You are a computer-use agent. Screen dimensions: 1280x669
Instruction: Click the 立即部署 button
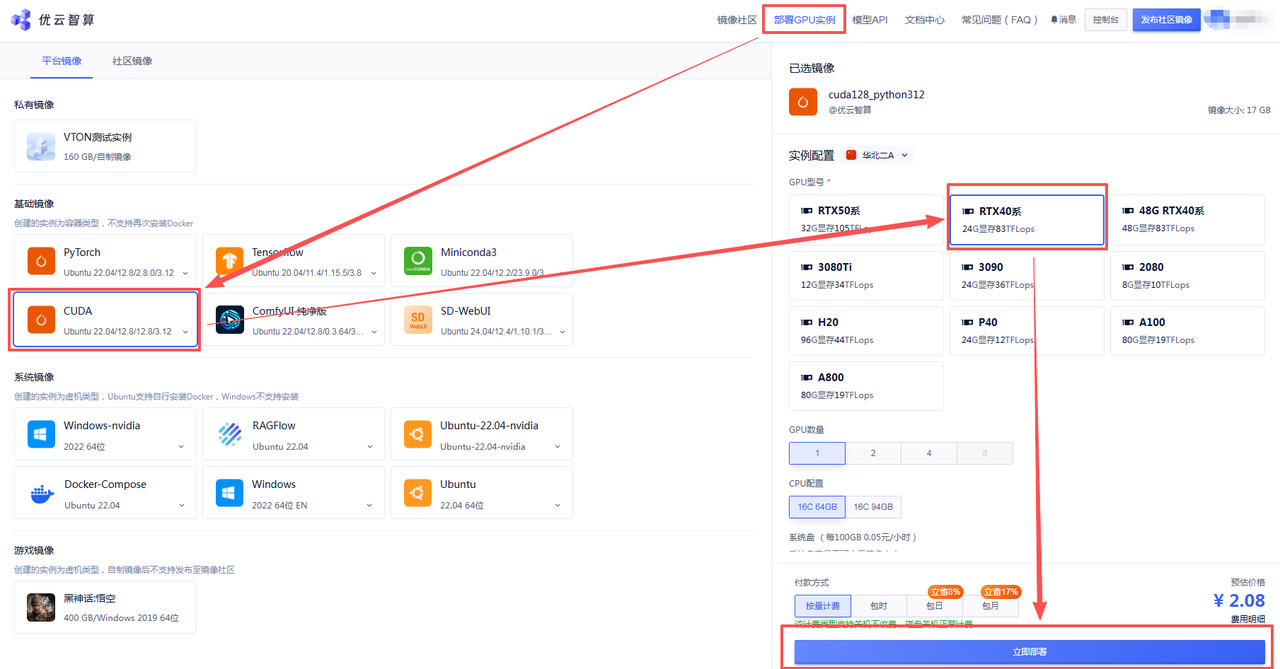(1029, 652)
